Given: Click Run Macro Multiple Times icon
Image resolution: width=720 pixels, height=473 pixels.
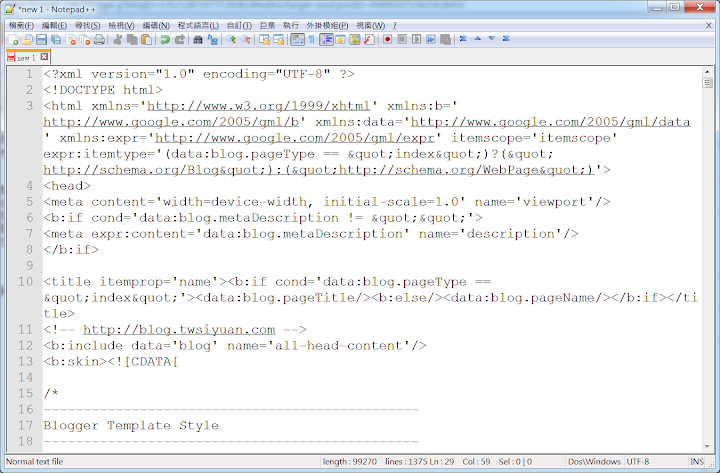Looking at the screenshot, I should 431,39.
